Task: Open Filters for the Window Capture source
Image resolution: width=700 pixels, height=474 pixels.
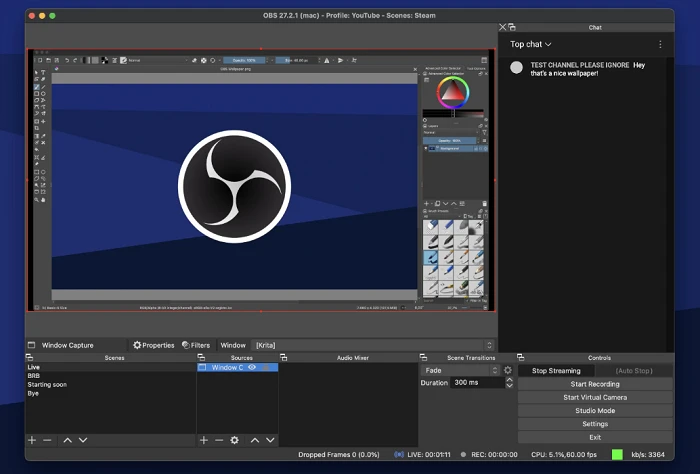Action: click(x=196, y=345)
